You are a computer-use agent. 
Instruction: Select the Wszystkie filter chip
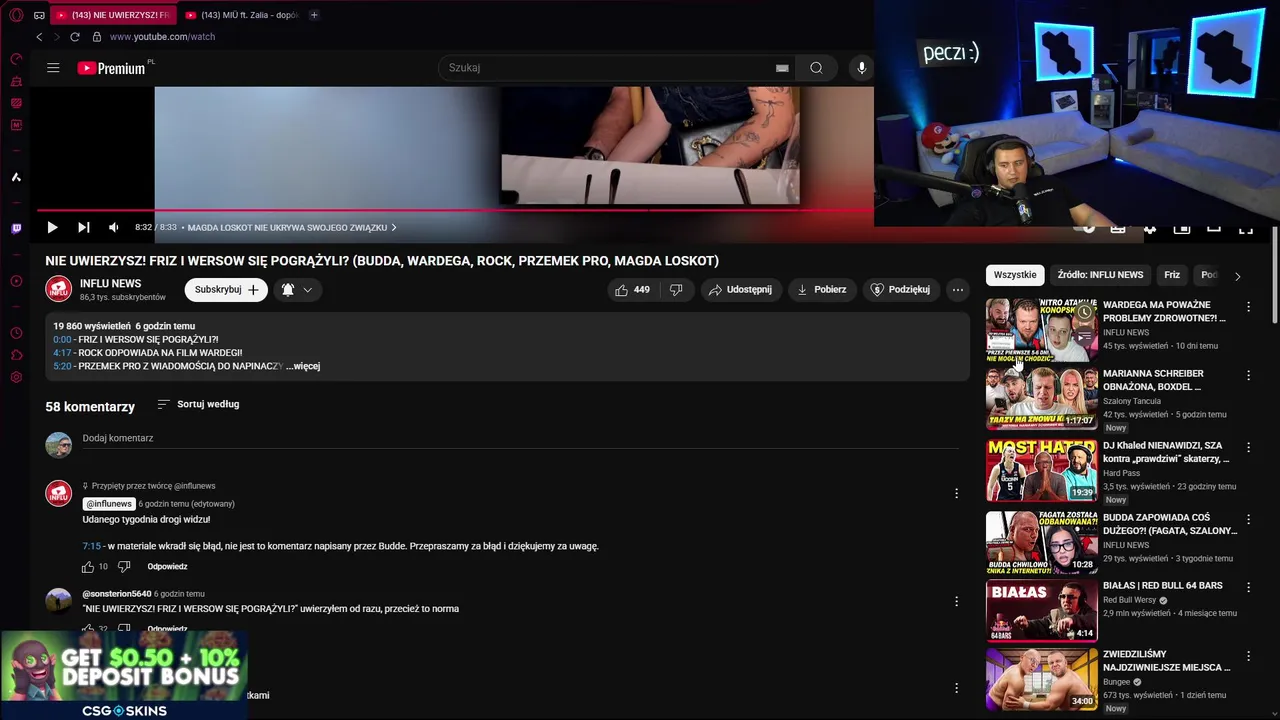pyautogui.click(x=1015, y=275)
